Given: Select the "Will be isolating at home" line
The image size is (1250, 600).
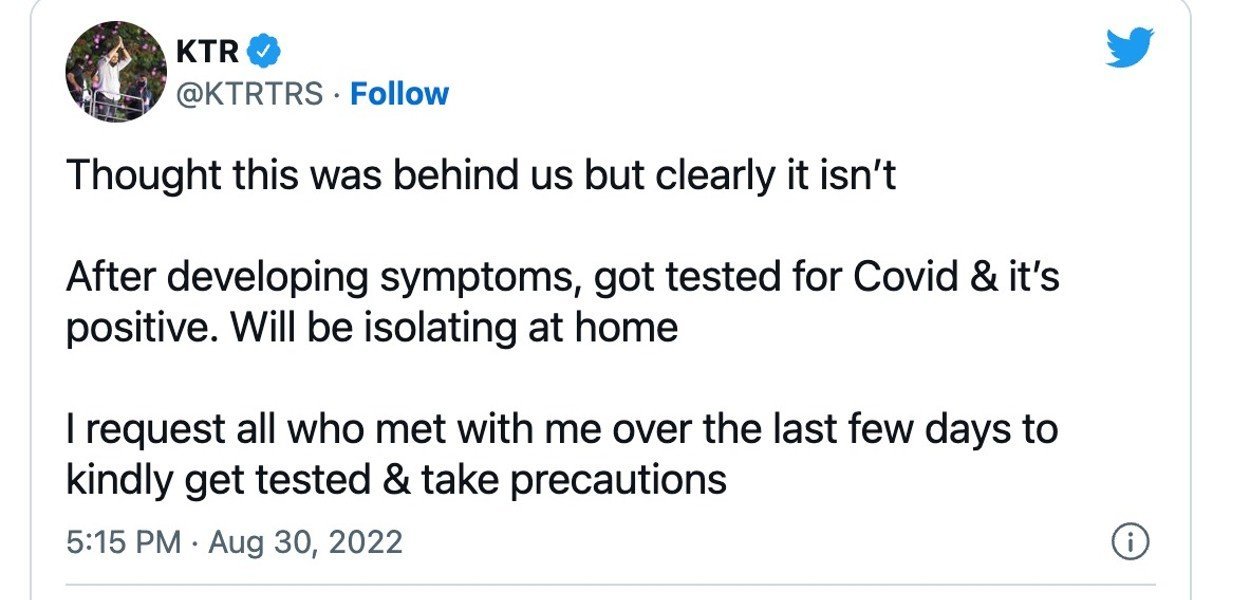Looking at the screenshot, I should click(x=454, y=328).
